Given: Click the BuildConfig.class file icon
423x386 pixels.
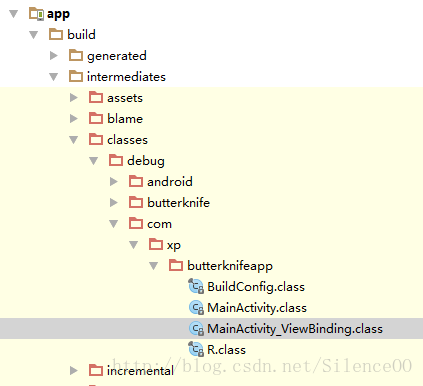Looking at the screenshot, I should (196, 286).
